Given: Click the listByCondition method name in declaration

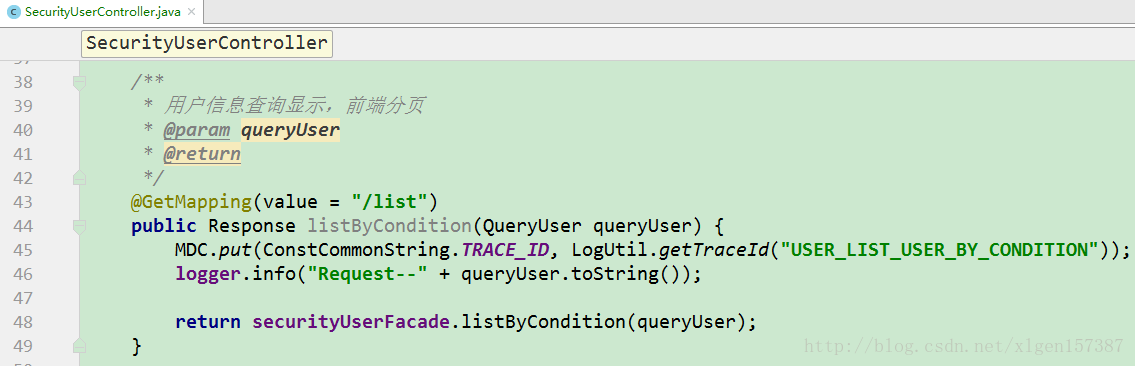Looking at the screenshot, I should pyautogui.click(x=389, y=226).
